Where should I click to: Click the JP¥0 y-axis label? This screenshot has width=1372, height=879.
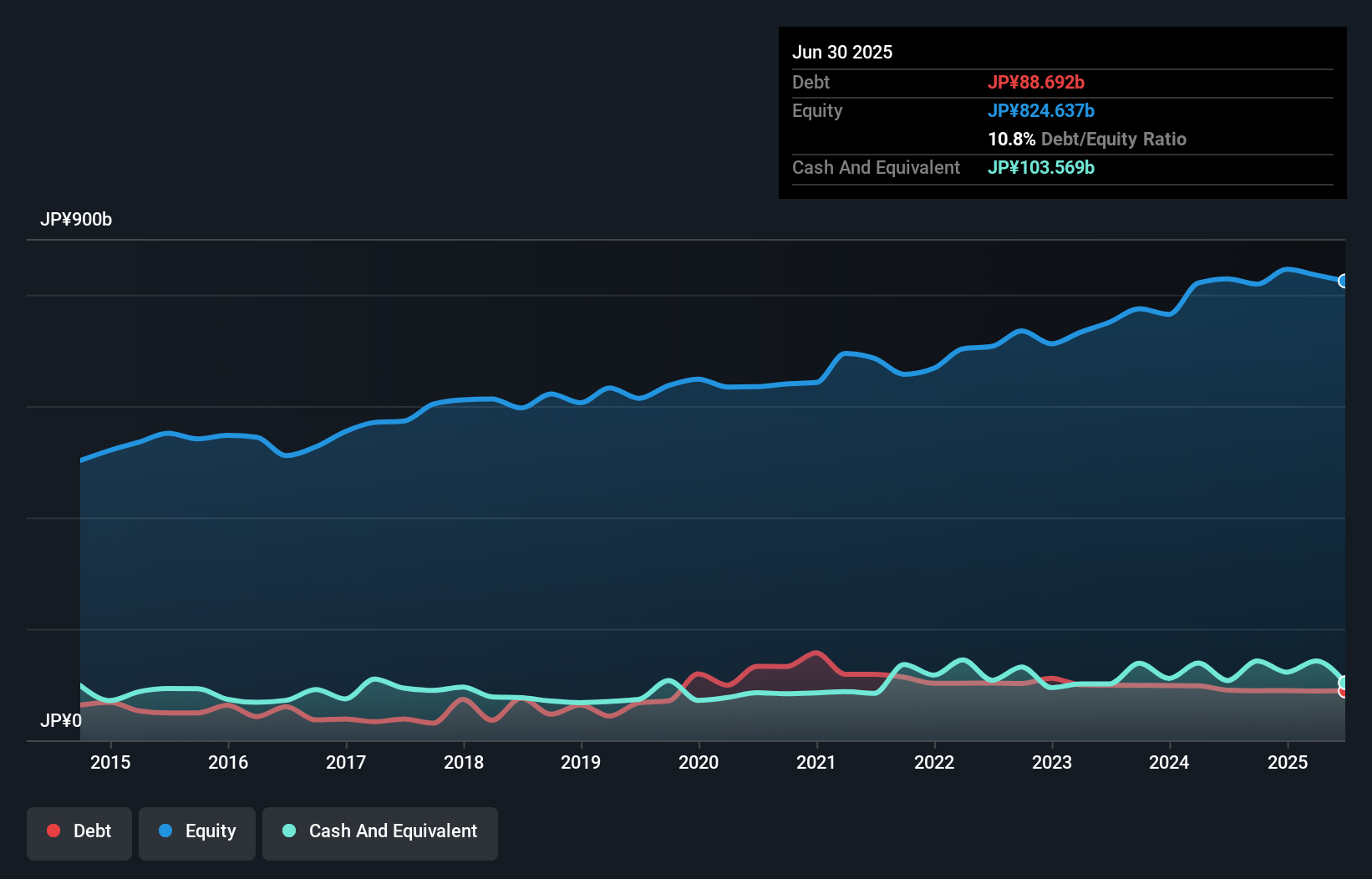tap(61, 720)
